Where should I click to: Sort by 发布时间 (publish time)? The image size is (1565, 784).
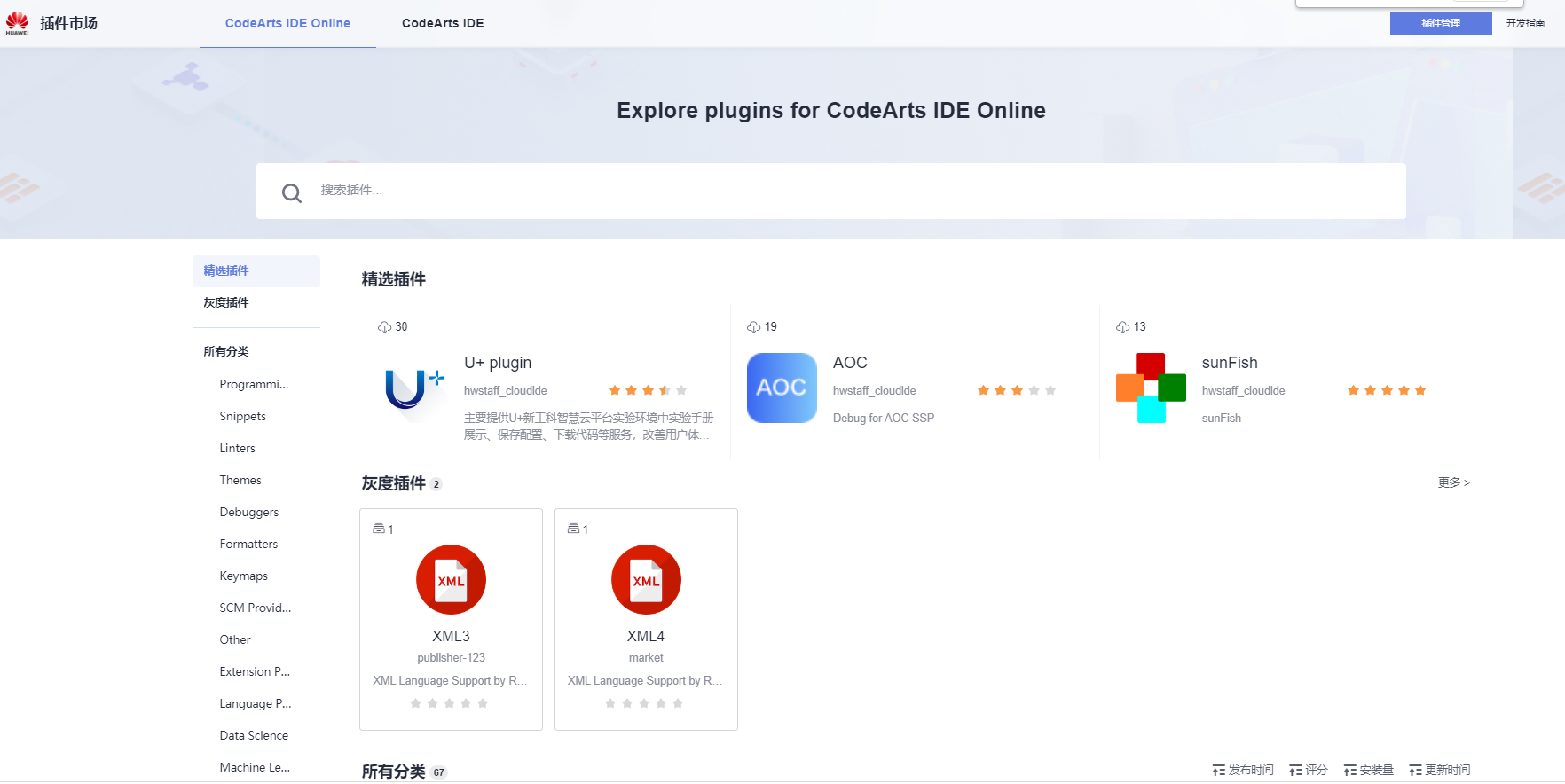pos(1242,770)
